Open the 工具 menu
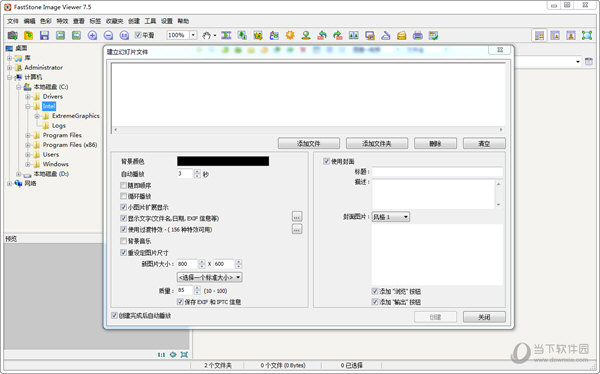Screen dimensions: 600x374 tap(150, 21)
